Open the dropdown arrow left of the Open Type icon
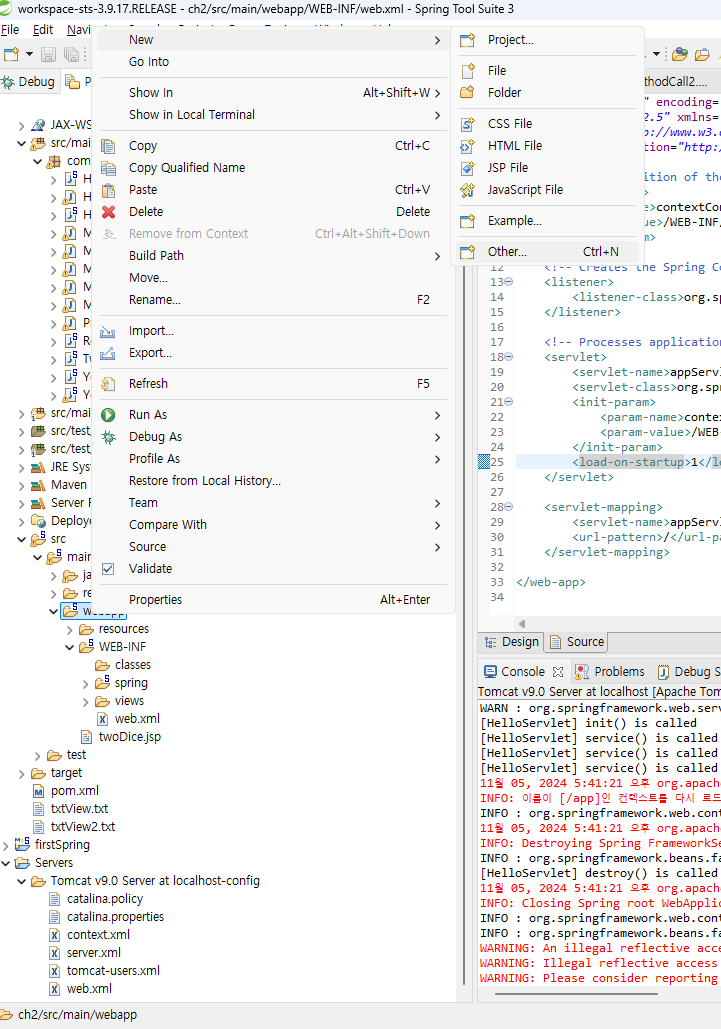The image size is (721, 1029). click(x=657, y=54)
